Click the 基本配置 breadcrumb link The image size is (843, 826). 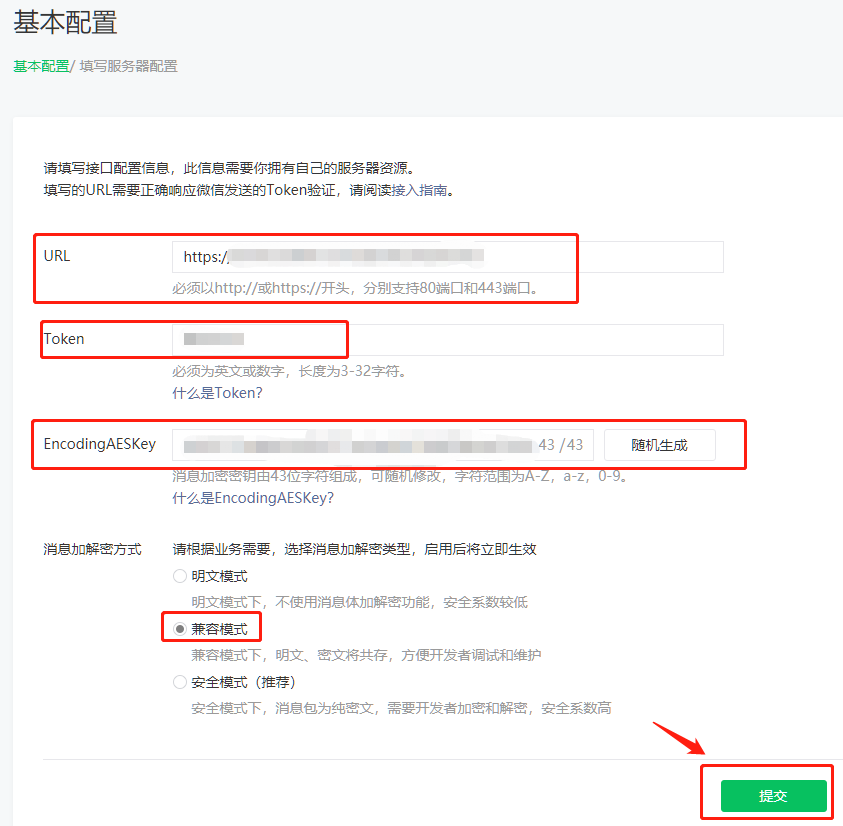[40, 66]
